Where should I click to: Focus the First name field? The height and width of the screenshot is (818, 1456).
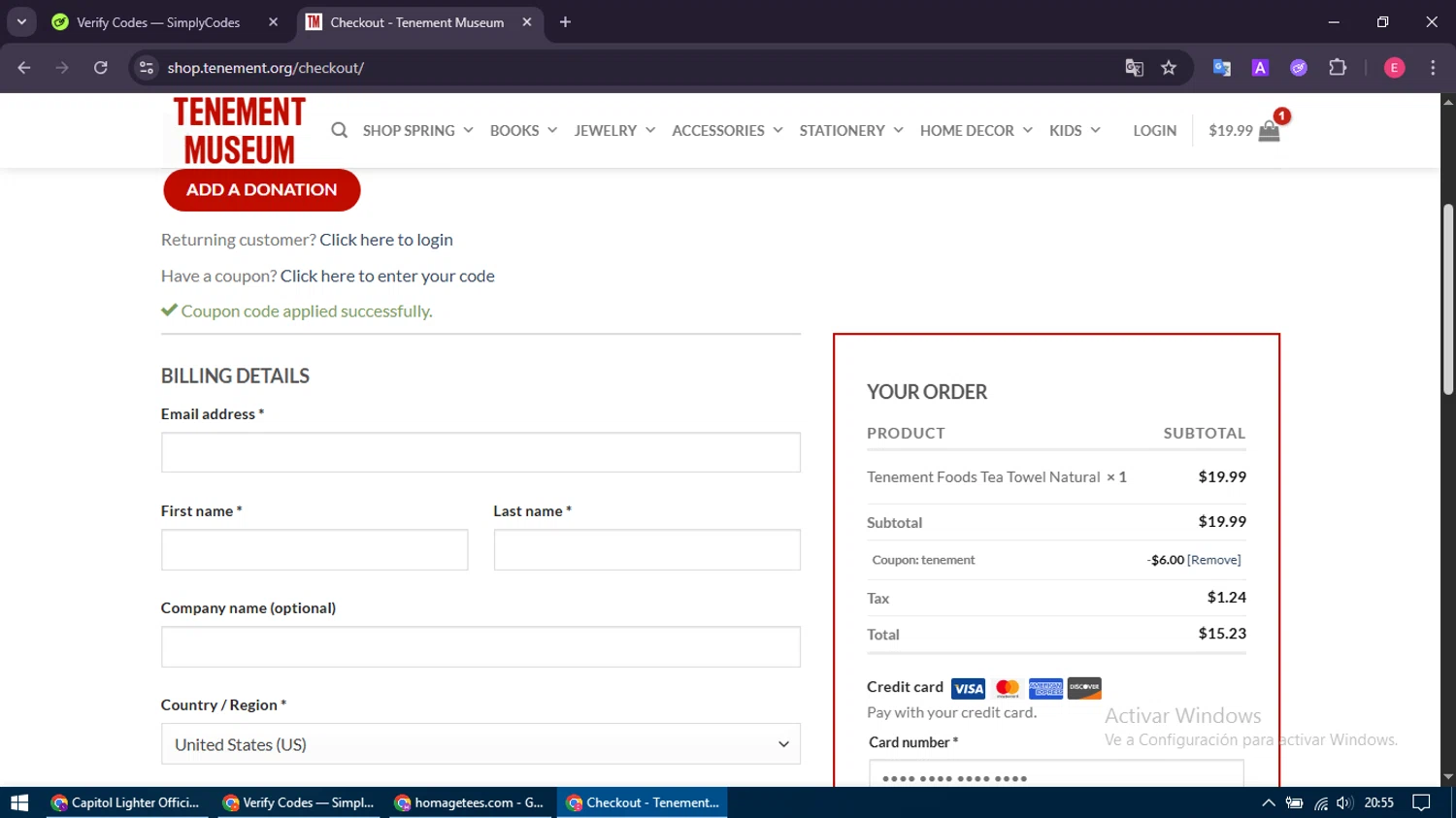(x=314, y=549)
